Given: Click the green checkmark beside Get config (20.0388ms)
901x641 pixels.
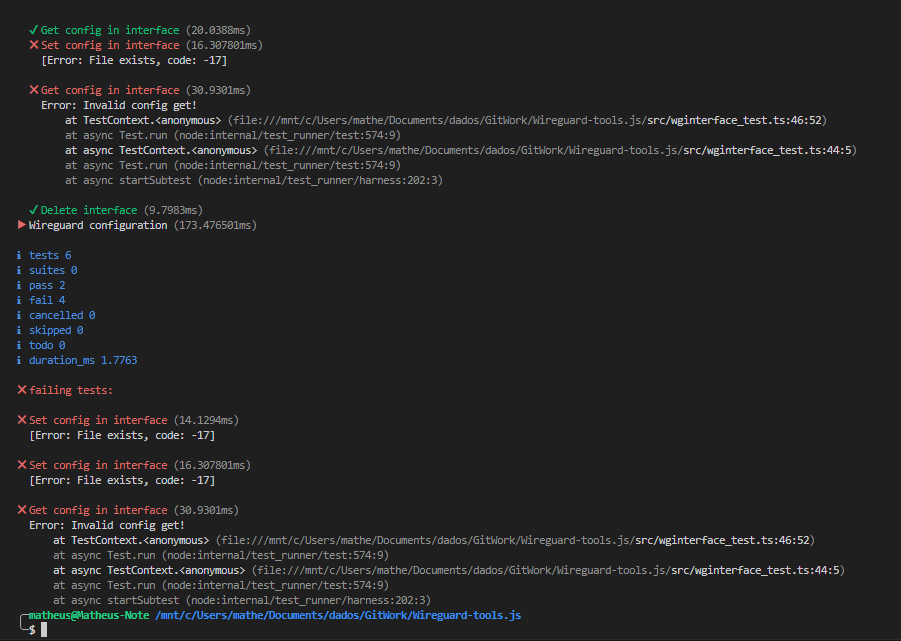Looking at the screenshot, I should pyautogui.click(x=34, y=30).
